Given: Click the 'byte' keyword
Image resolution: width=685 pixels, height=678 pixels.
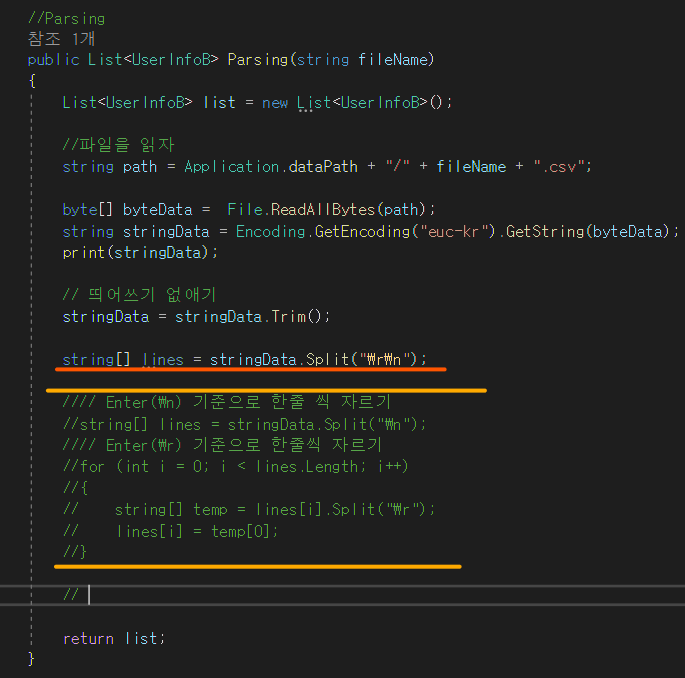Looking at the screenshot, I should [80, 209].
